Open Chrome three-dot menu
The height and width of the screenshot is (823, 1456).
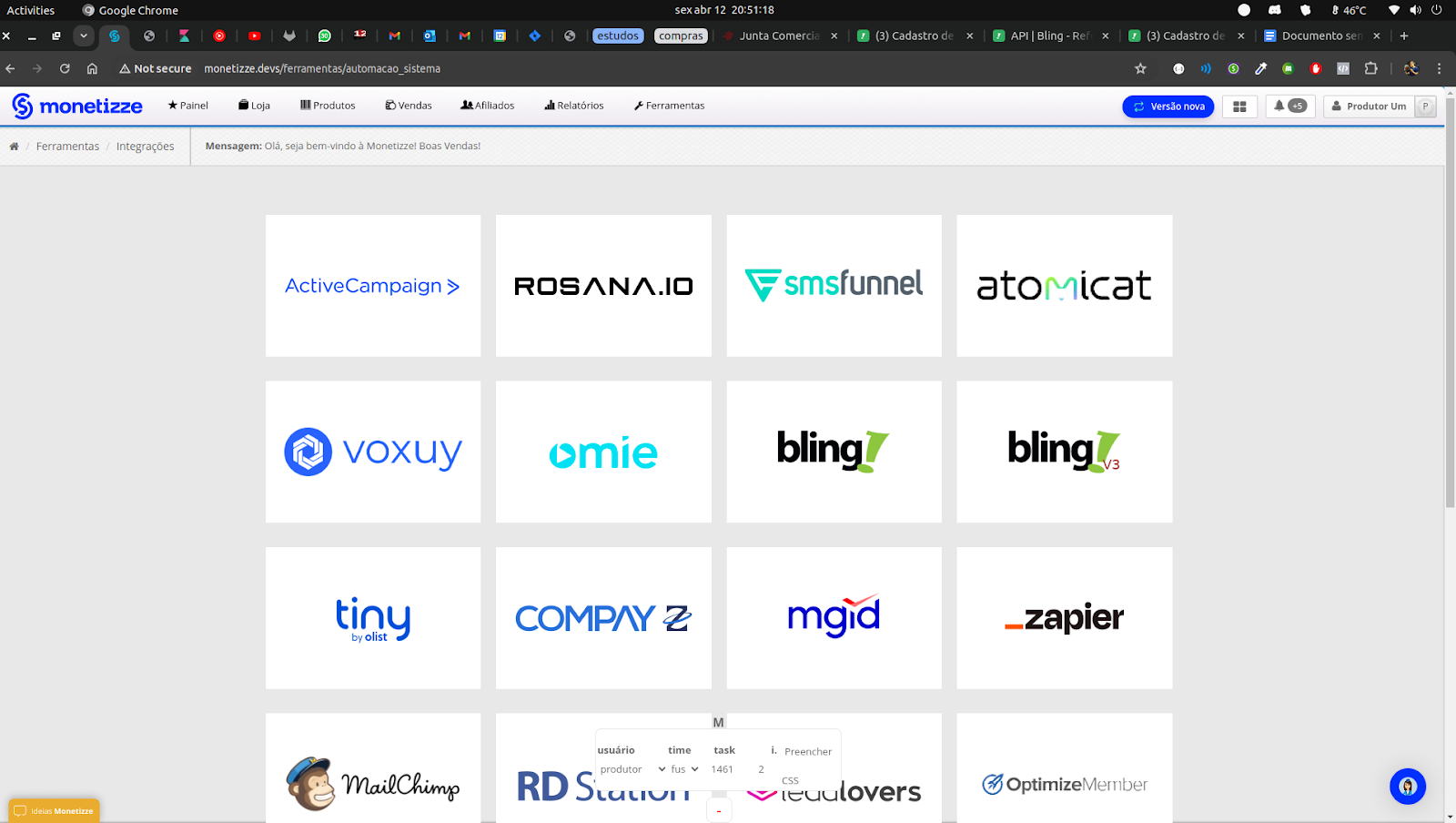(x=1439, y=68)
